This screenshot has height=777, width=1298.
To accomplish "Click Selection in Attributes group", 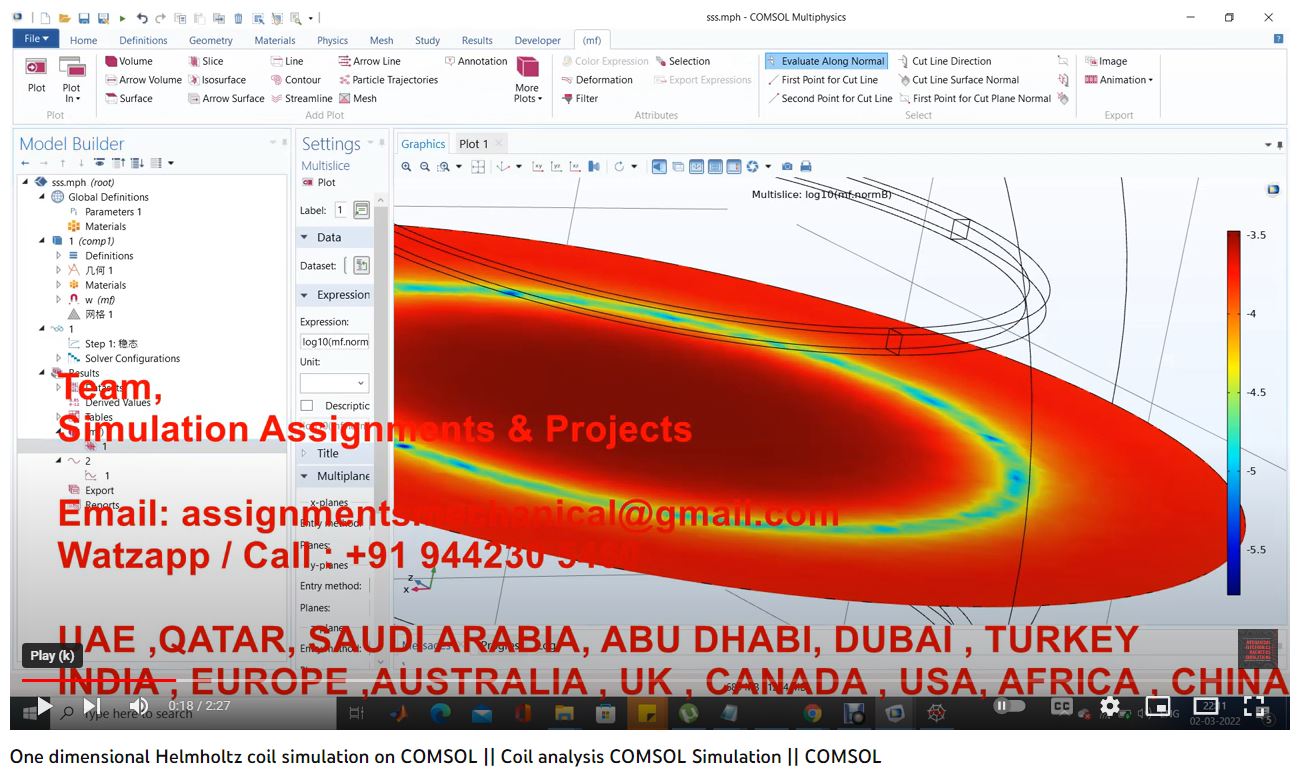I will (682, 61).
